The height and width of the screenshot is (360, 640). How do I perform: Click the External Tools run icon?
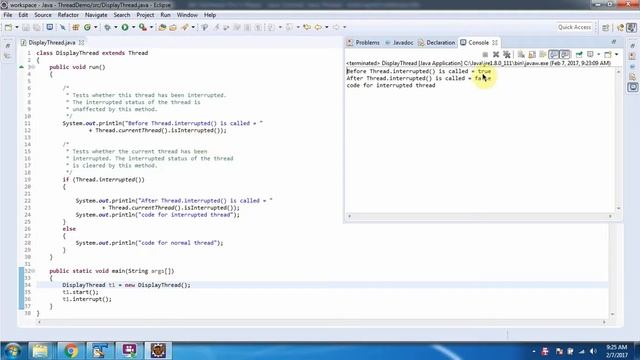(143, 27)
